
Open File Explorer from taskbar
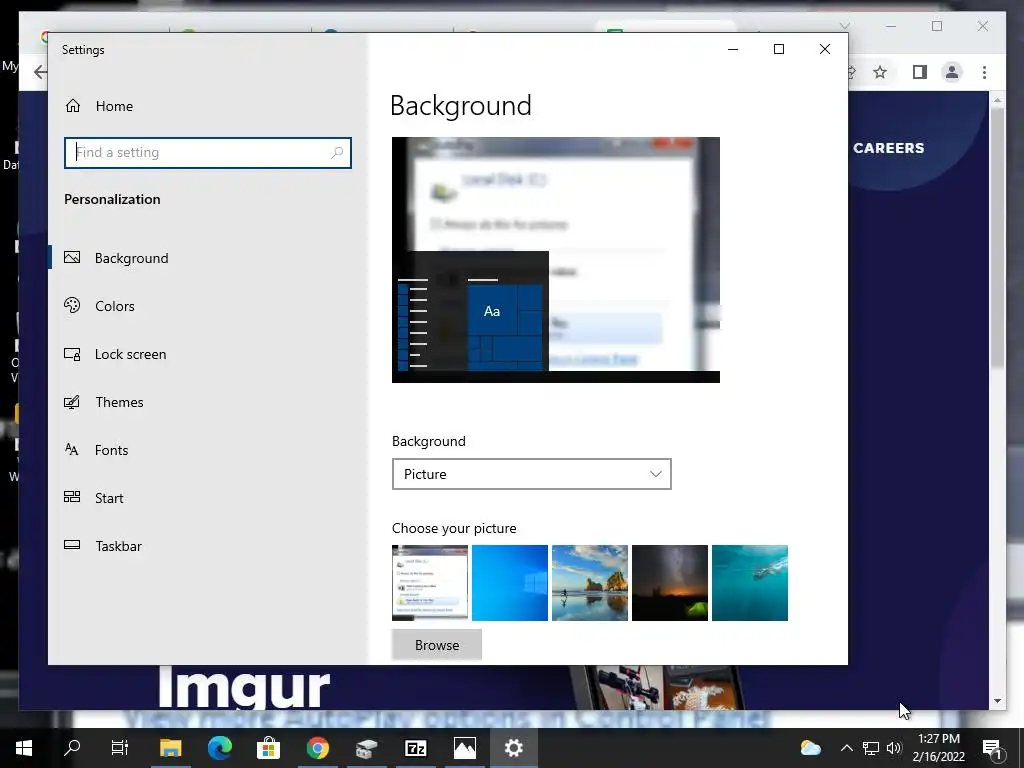point(170,748)
